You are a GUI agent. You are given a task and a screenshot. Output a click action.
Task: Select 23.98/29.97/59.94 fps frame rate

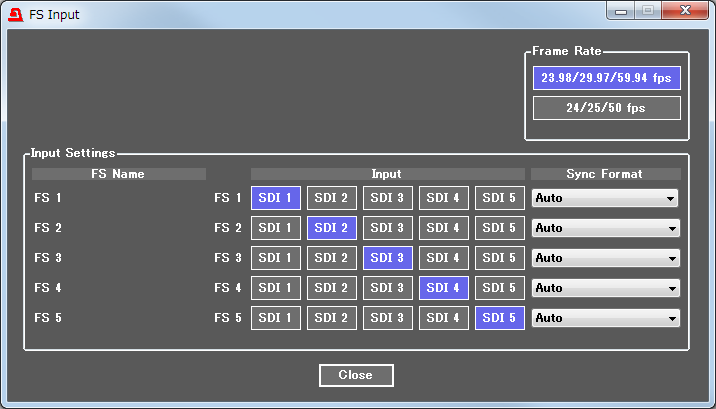(606, 78)
